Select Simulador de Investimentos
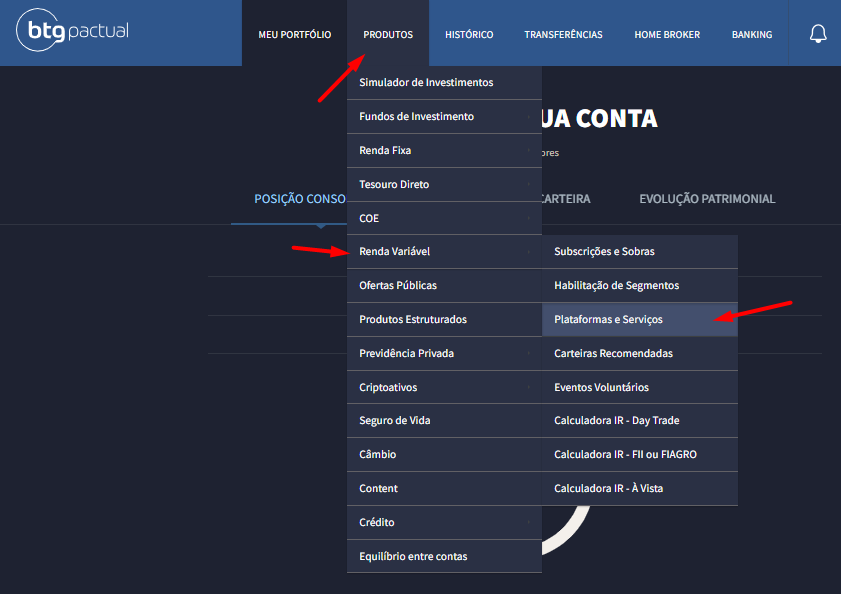Image resolution: width=841 pixels, height=594 pixels. click(444, 83)
